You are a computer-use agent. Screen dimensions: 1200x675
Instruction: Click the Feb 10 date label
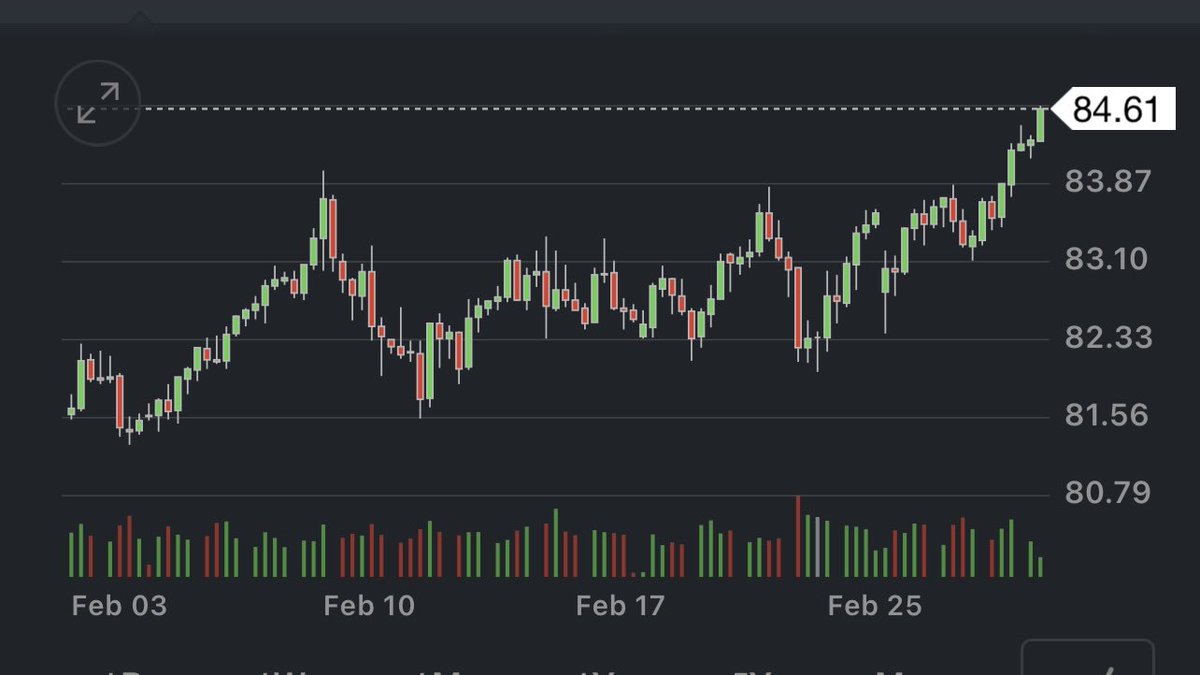(x=369, y=606)
